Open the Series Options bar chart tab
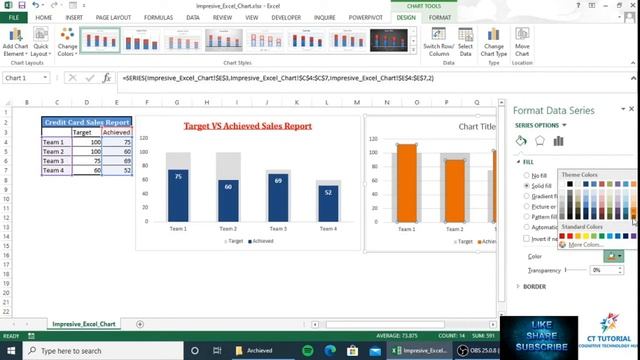 click(558, 141)
